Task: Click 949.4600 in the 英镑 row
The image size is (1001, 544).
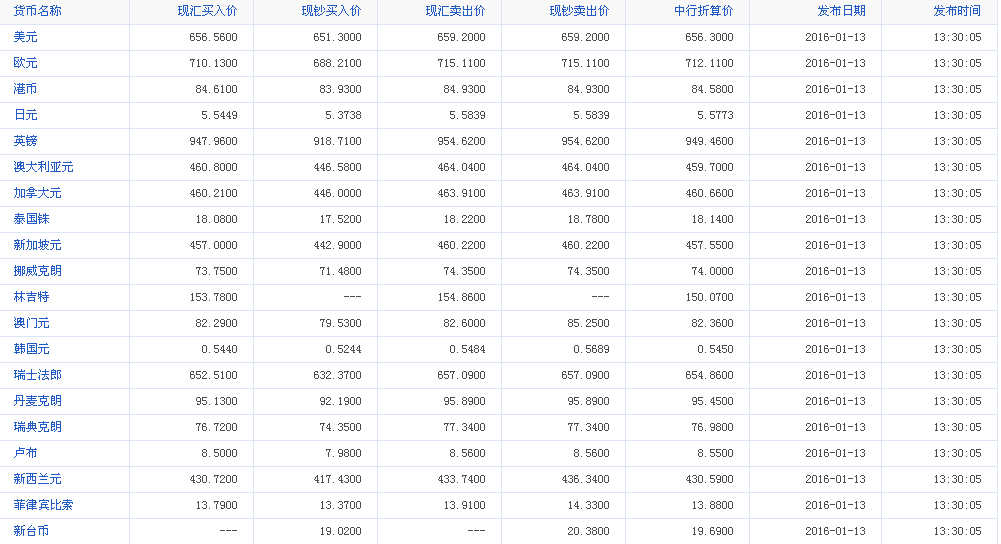Action: [x=709, y=141]
